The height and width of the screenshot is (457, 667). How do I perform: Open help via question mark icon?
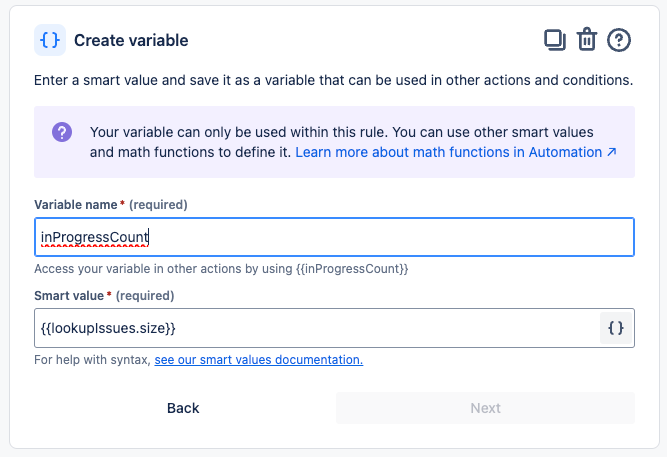(620, 40)
